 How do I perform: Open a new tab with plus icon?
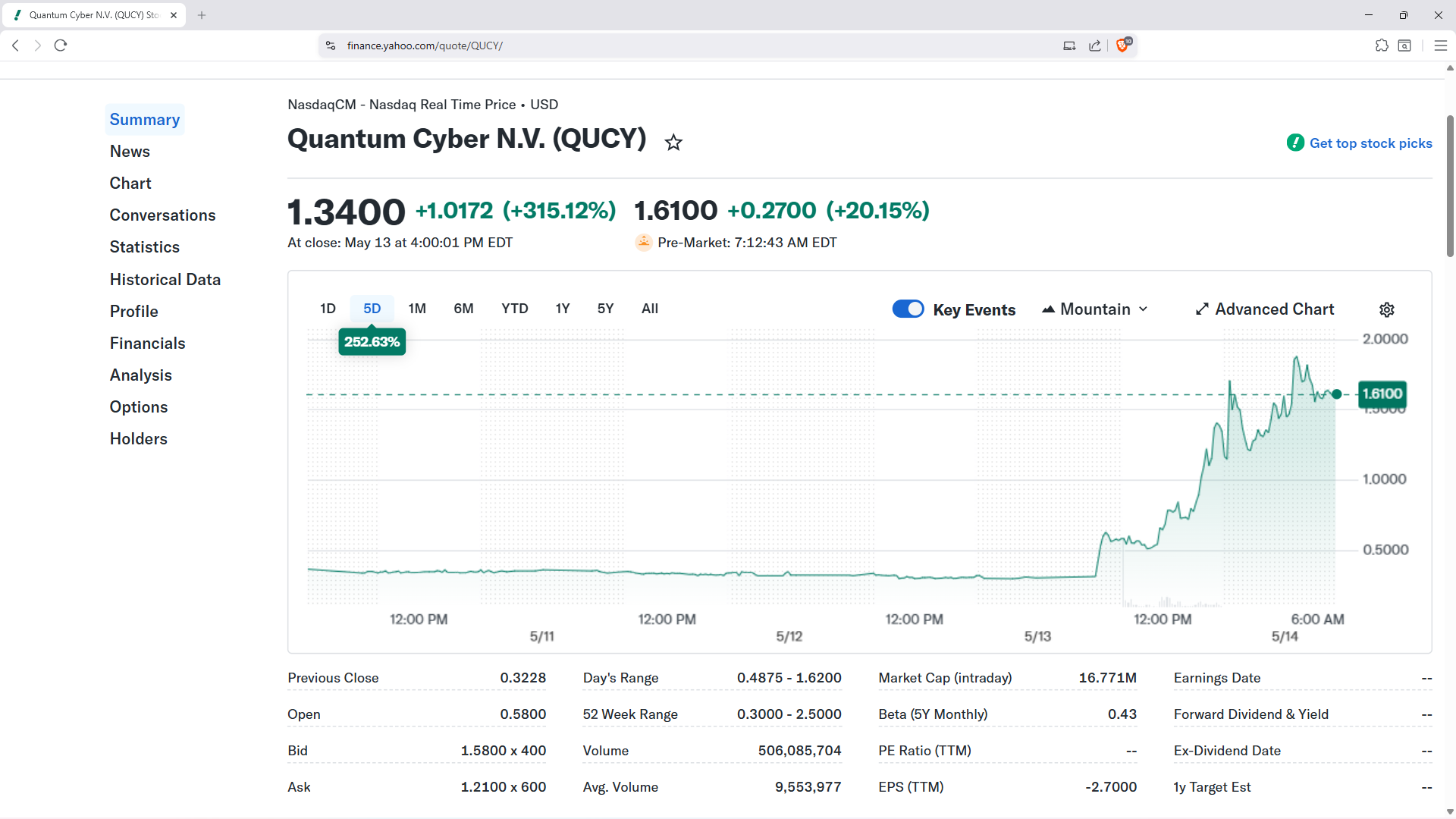pyautogui.click(x=202, y=15)
